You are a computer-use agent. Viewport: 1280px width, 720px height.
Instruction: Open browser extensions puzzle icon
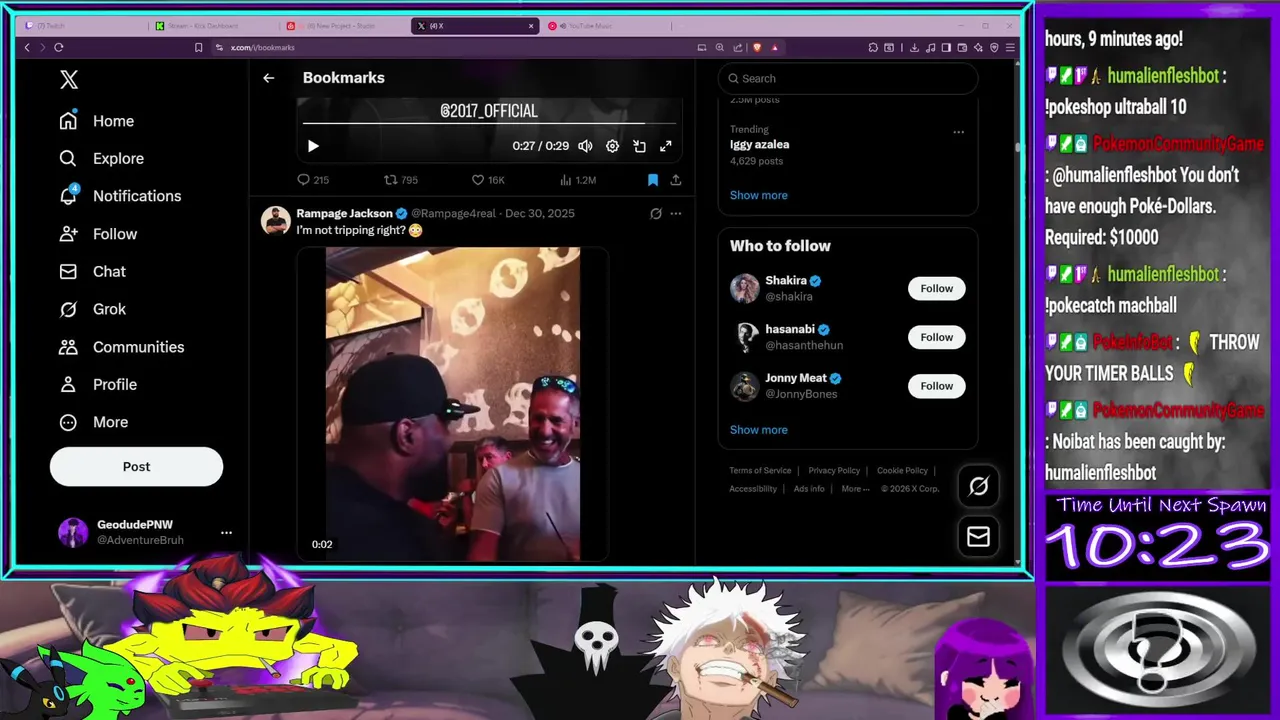pos(873,47)
